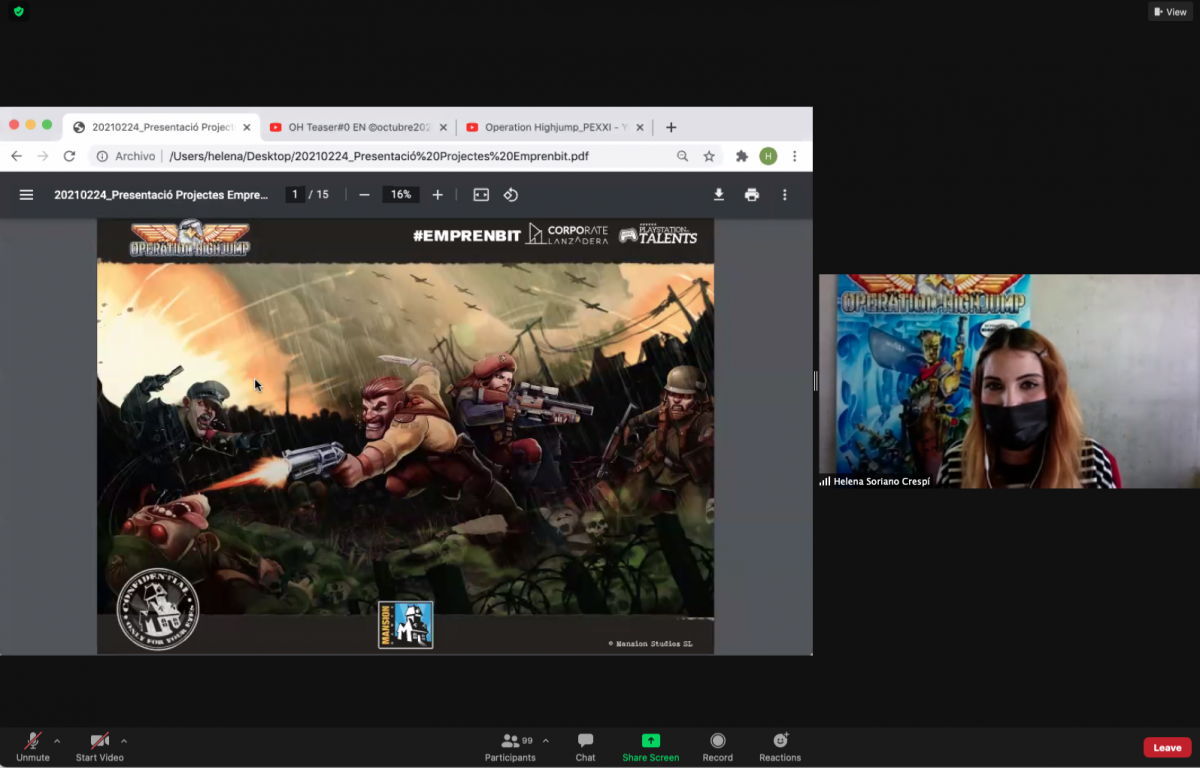Click the Archivo site info icon
1200x768 pixels.
click(x=102, y=156)
